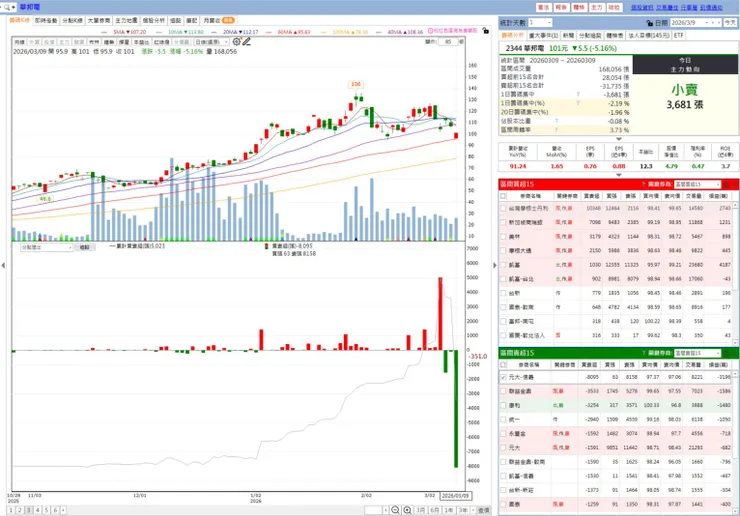The height and width of the screenshot is (516, 740).
Task: Tick the checkbox for 統一 row
Action: click(x=503, y=419)
